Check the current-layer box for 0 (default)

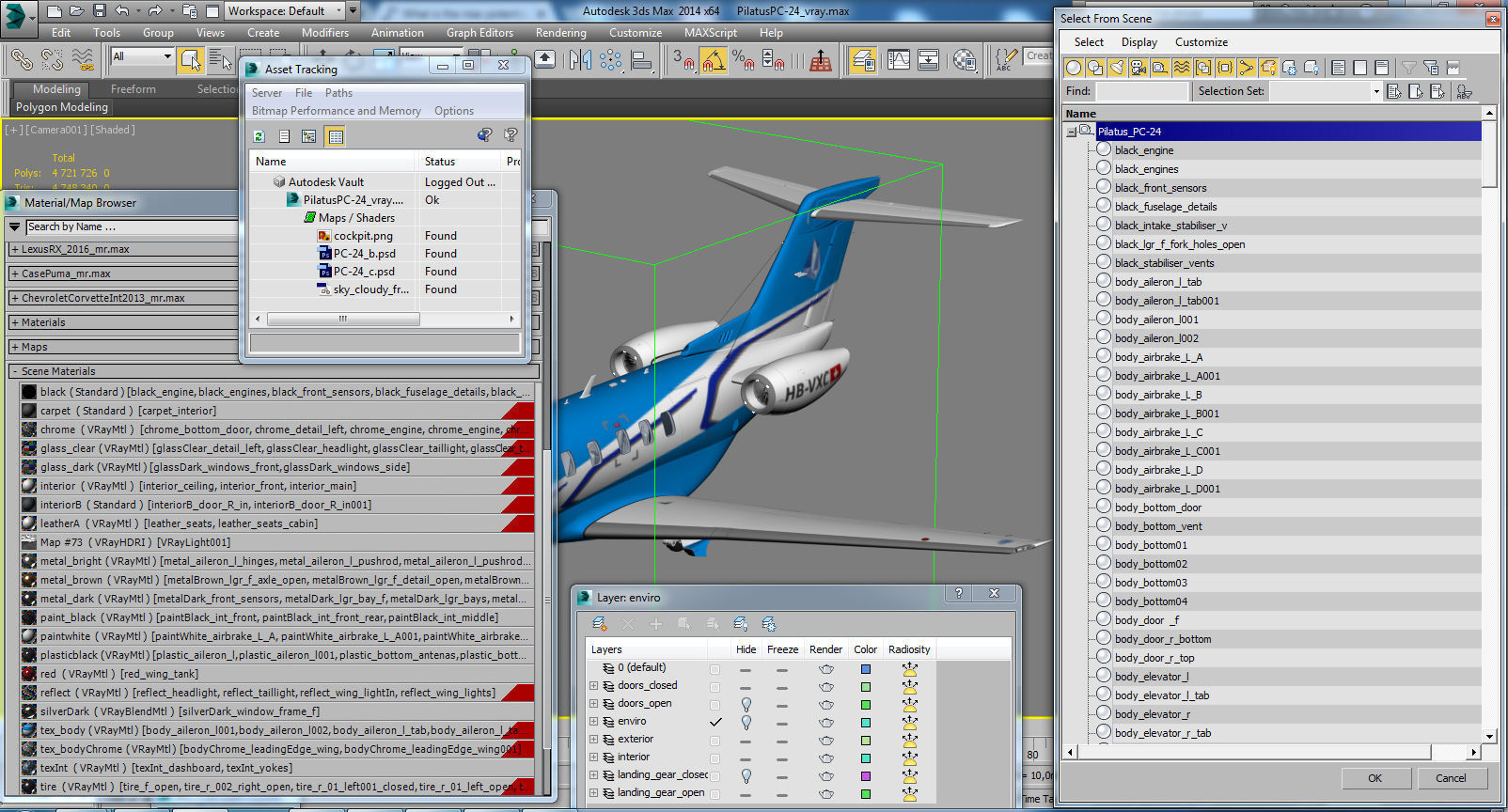pos(715,669)
